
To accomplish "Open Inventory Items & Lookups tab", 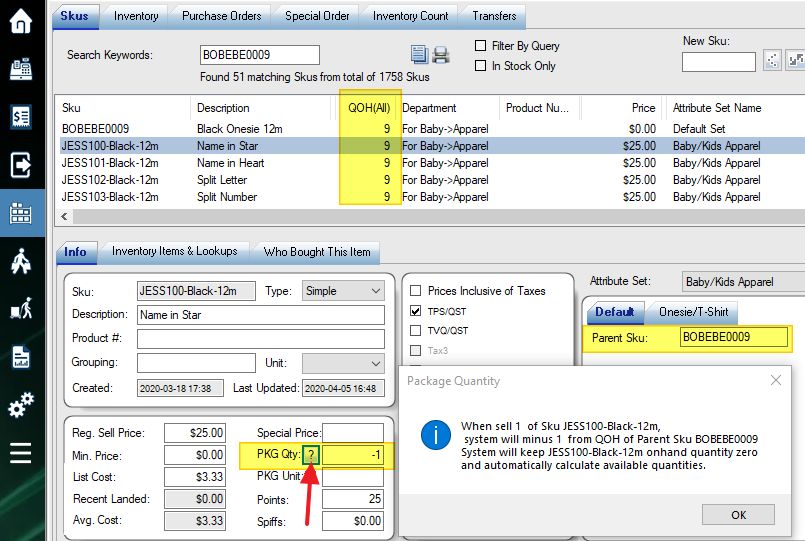I will pos(175,251).
